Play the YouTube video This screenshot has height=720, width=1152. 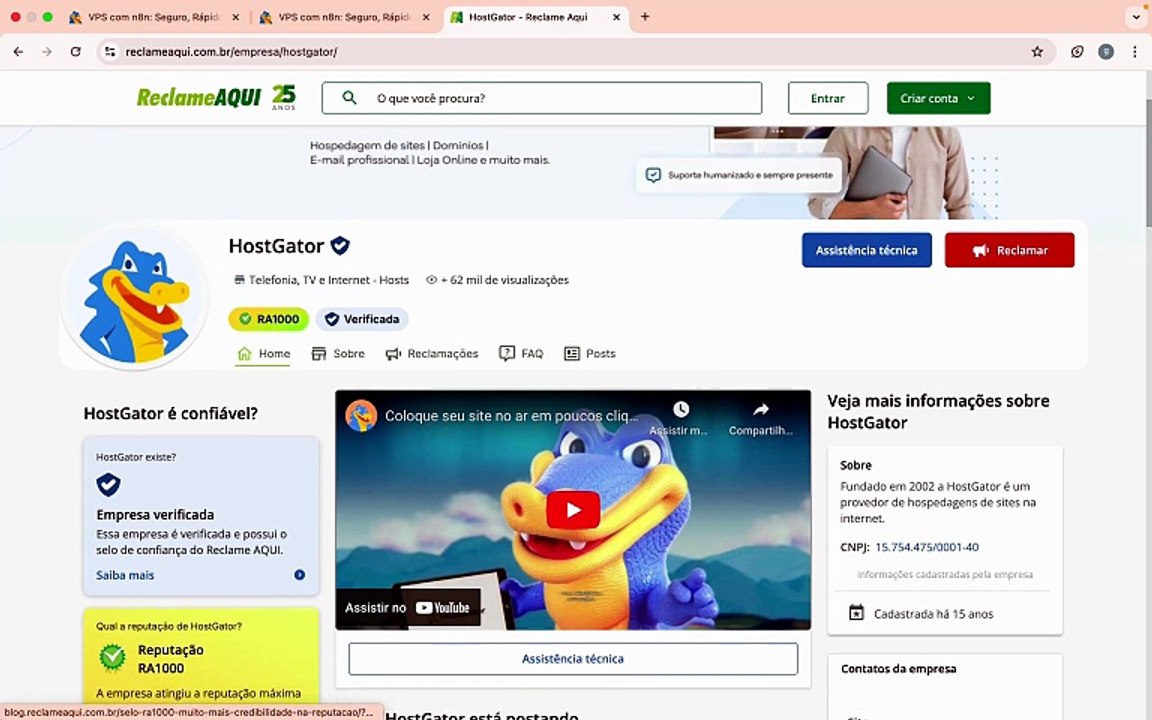click(573, 509)
